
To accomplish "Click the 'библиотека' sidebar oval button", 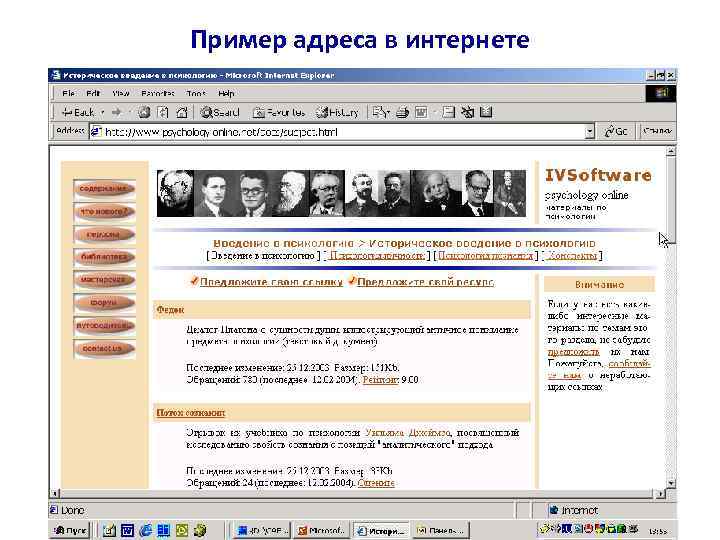I will (104, 257).
